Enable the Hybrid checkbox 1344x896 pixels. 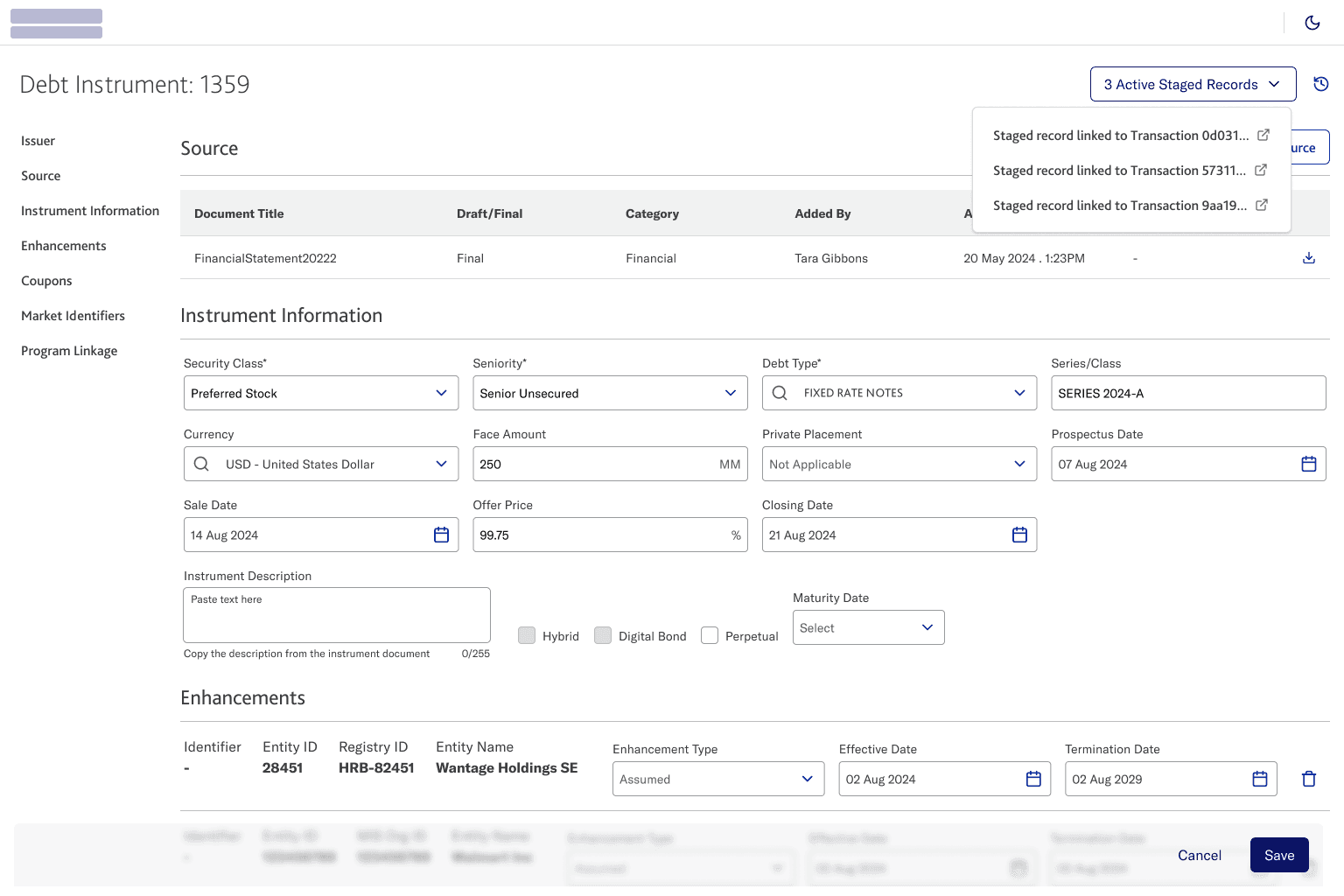[x=527, y=636]
